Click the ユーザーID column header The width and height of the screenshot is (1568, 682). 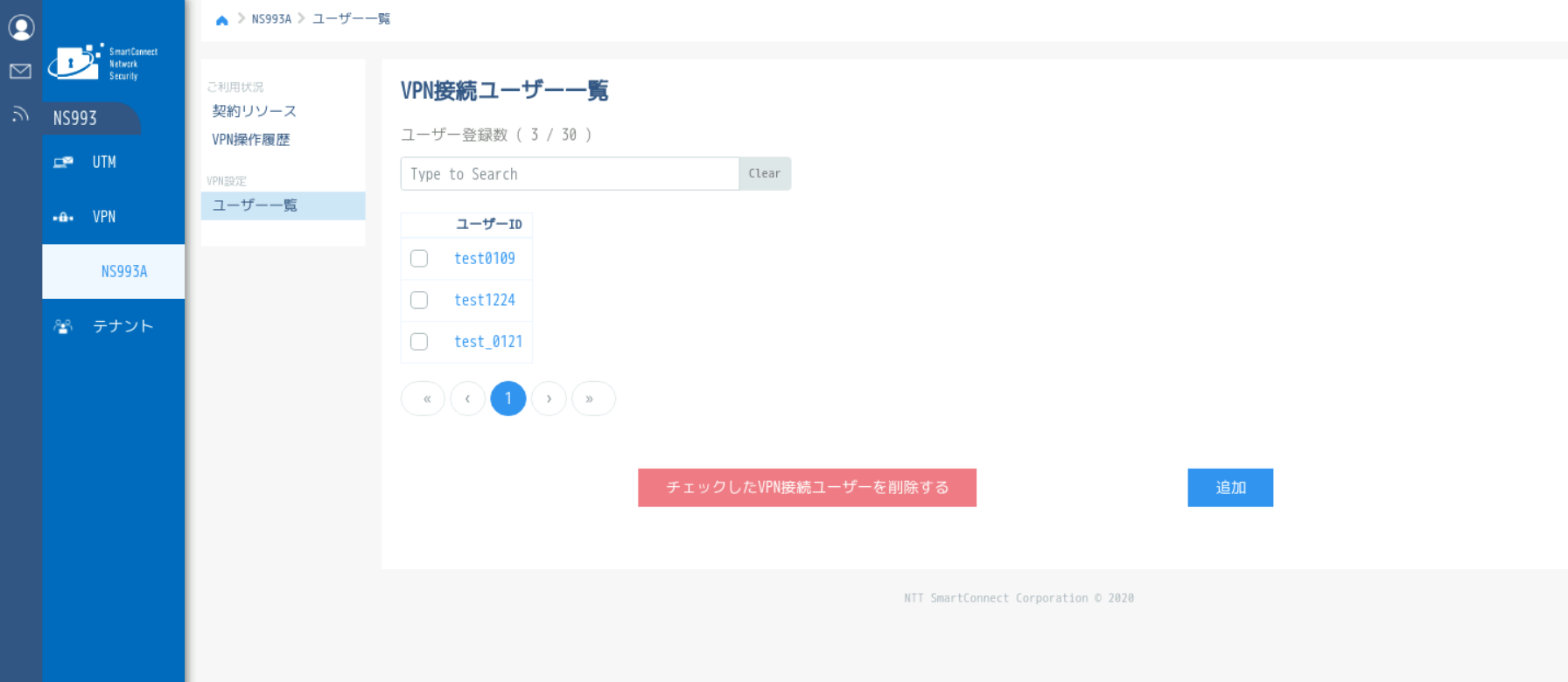tap(489, 225)
